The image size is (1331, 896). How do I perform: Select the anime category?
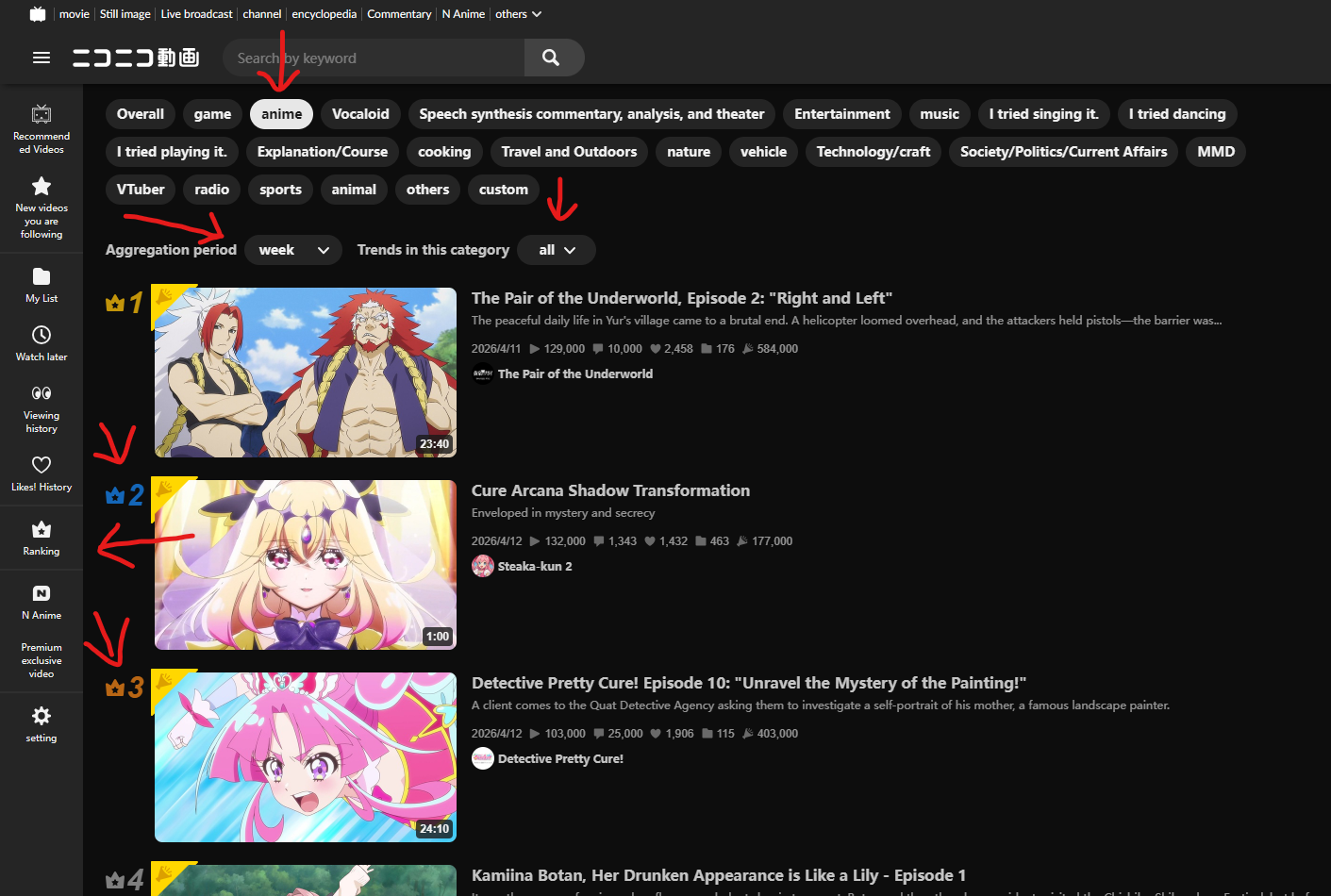[x=282, y=114]
